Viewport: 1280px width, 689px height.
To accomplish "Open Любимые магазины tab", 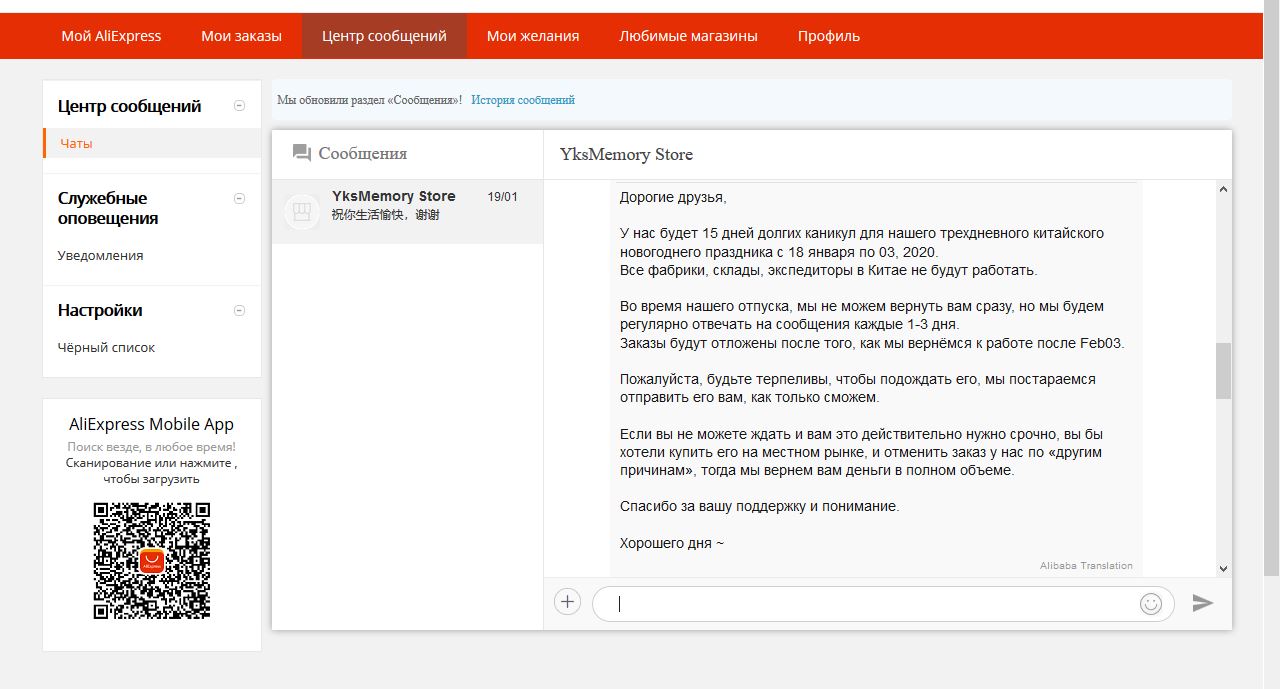I will point(688,36).
